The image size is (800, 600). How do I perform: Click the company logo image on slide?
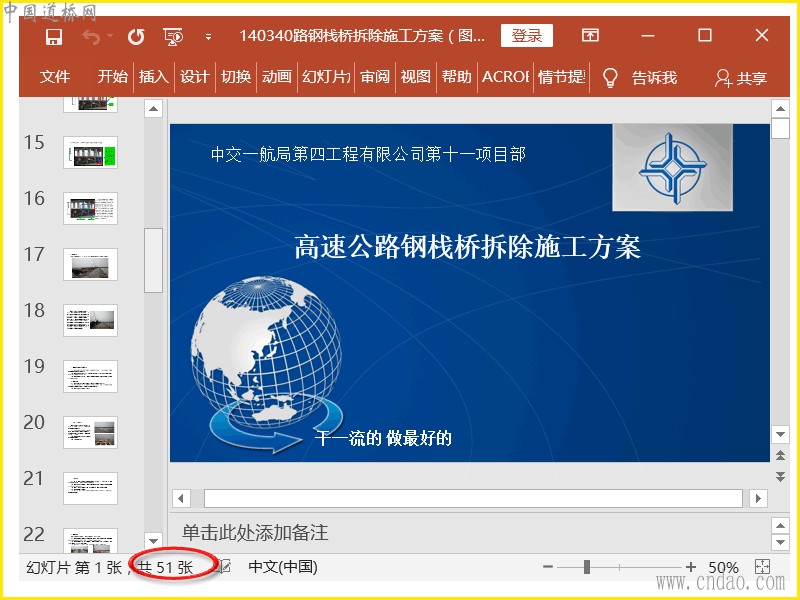(672, 167)
